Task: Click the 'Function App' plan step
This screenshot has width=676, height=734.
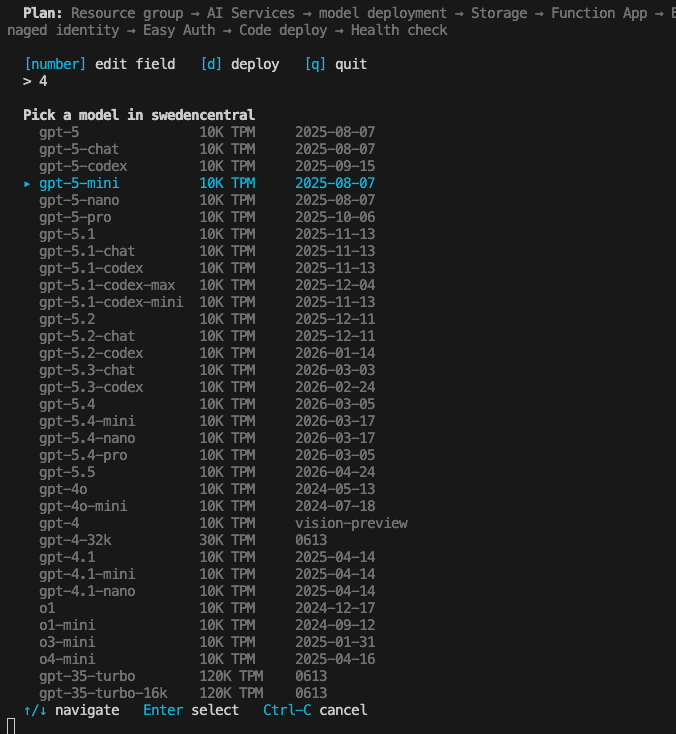Action: pyautogui.click(x=599, y=13)
